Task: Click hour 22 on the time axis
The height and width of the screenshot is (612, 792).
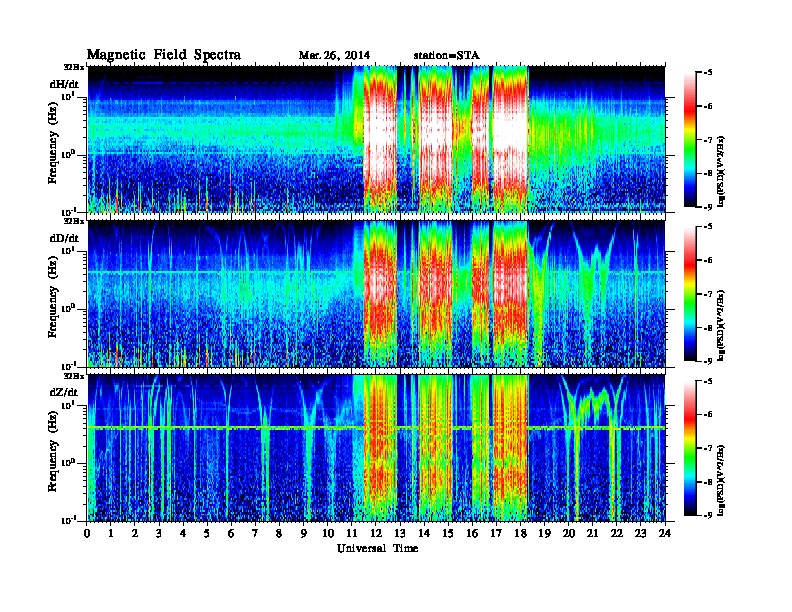Action: pos(617,534)
